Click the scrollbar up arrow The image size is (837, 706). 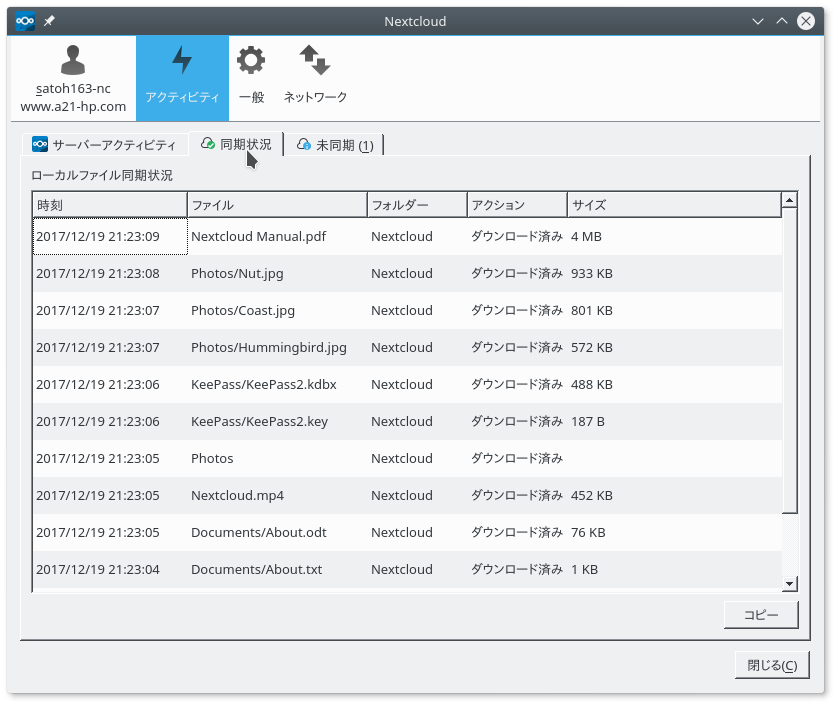pos(789,200)
